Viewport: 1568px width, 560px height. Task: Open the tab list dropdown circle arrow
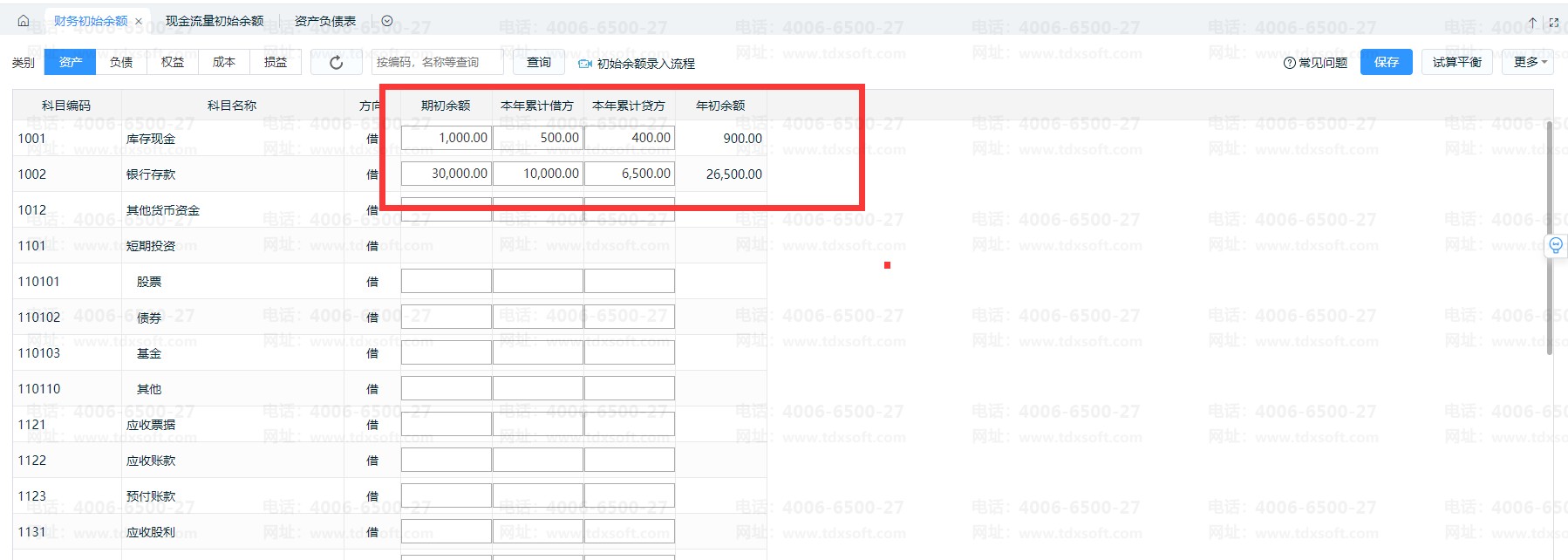pyautogui.click(x=387, y=21)
